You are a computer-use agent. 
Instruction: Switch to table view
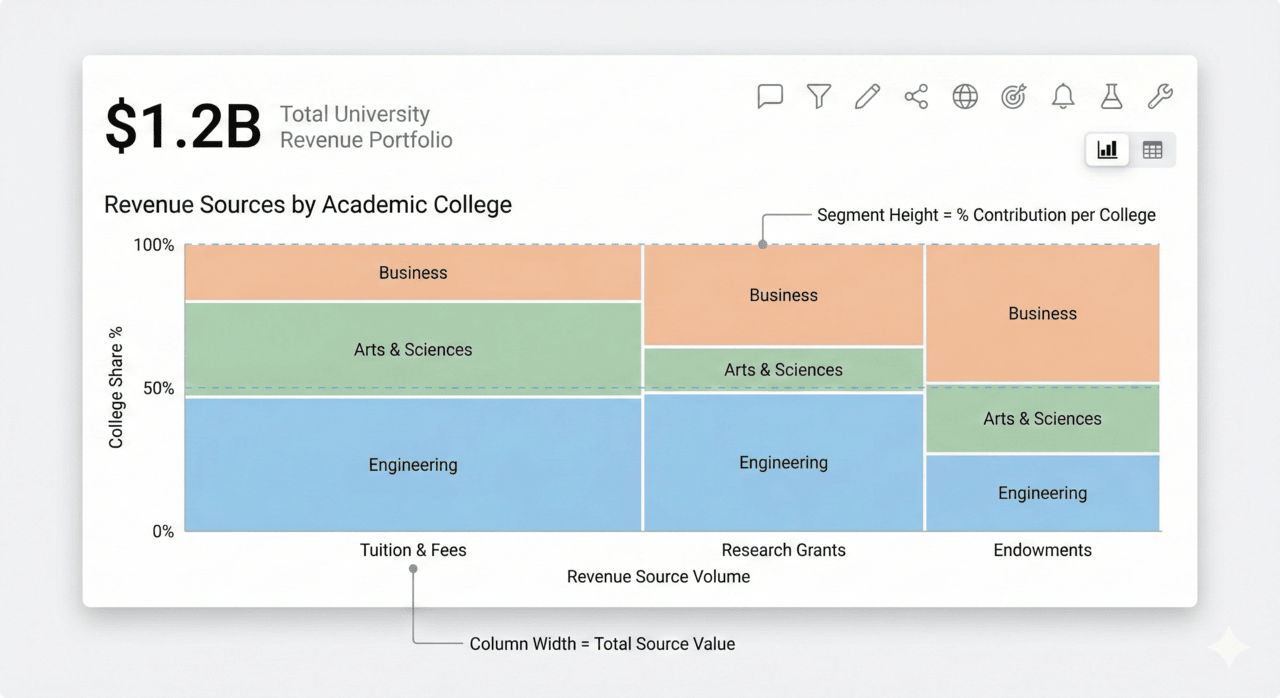1152,149
